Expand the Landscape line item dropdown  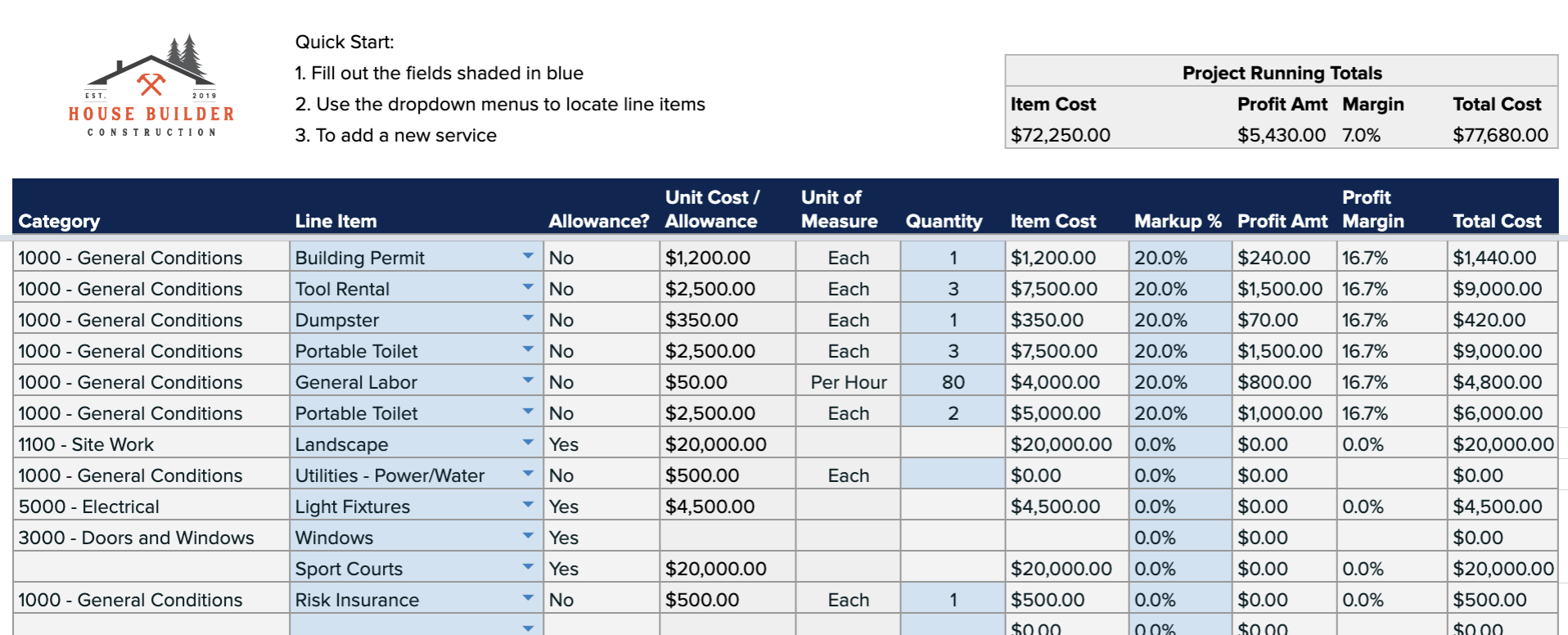528,443
